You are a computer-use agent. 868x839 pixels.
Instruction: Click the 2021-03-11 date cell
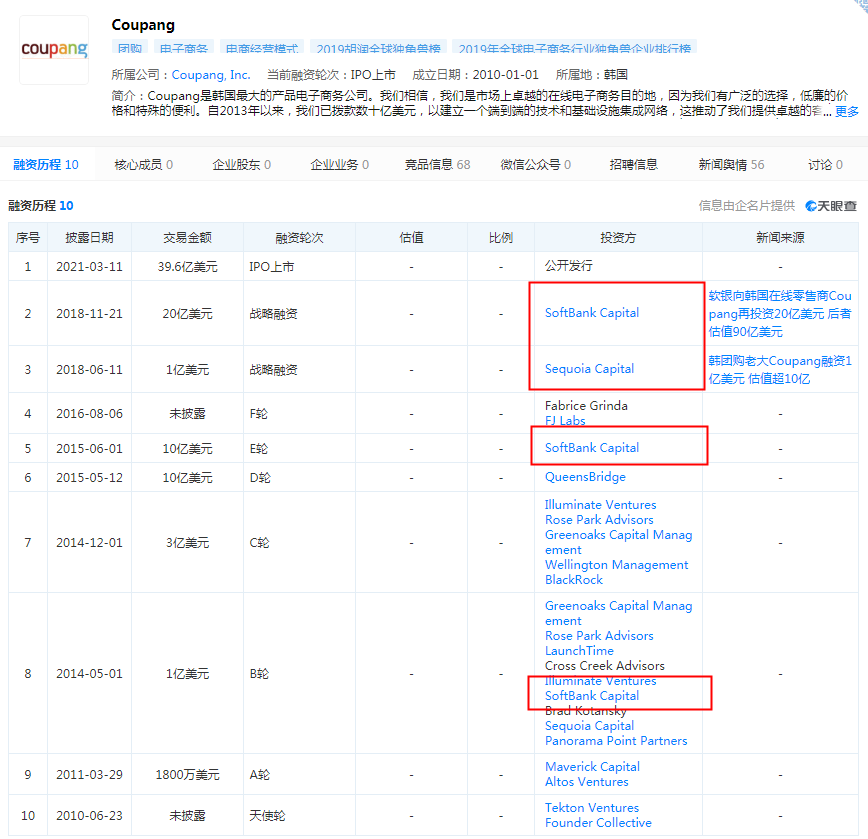(x=89, y=266)
